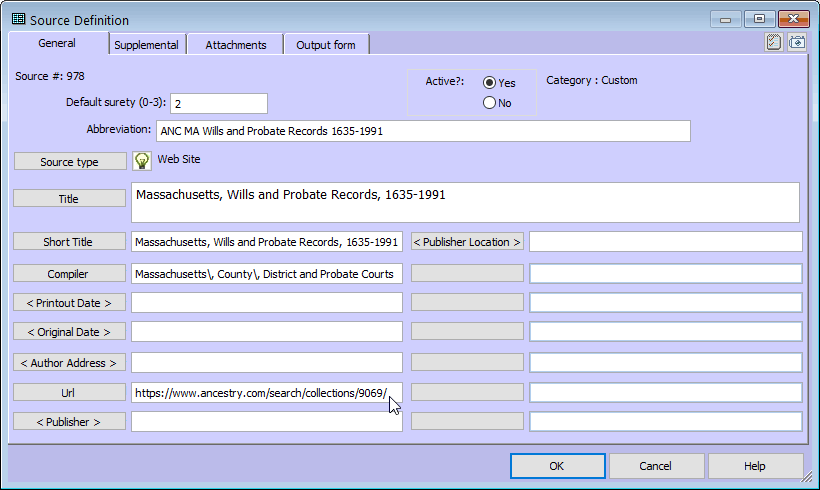Click the < Author Address > label button
This screenshot has height=490, width=820.
coord(69,362)
